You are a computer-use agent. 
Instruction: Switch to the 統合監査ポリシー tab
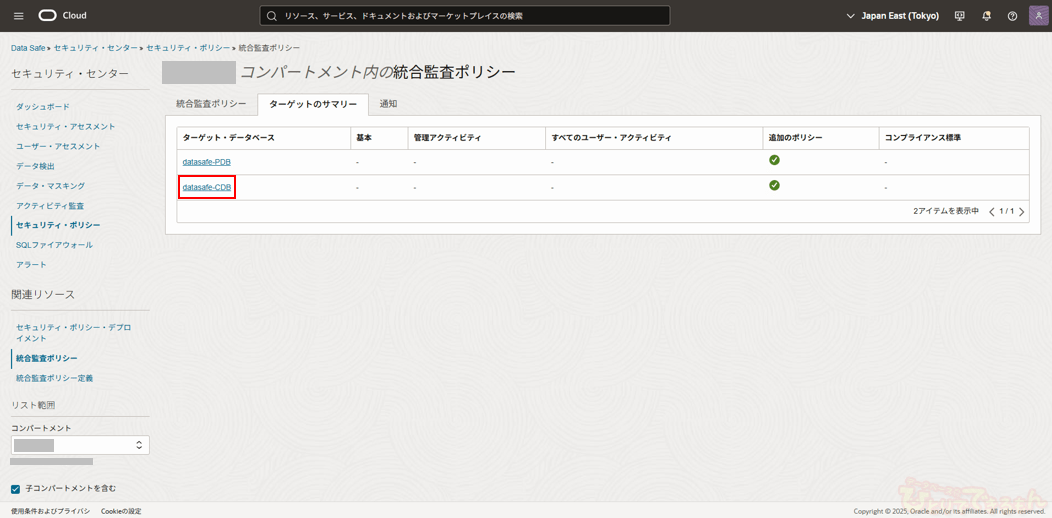coord(211,104)
